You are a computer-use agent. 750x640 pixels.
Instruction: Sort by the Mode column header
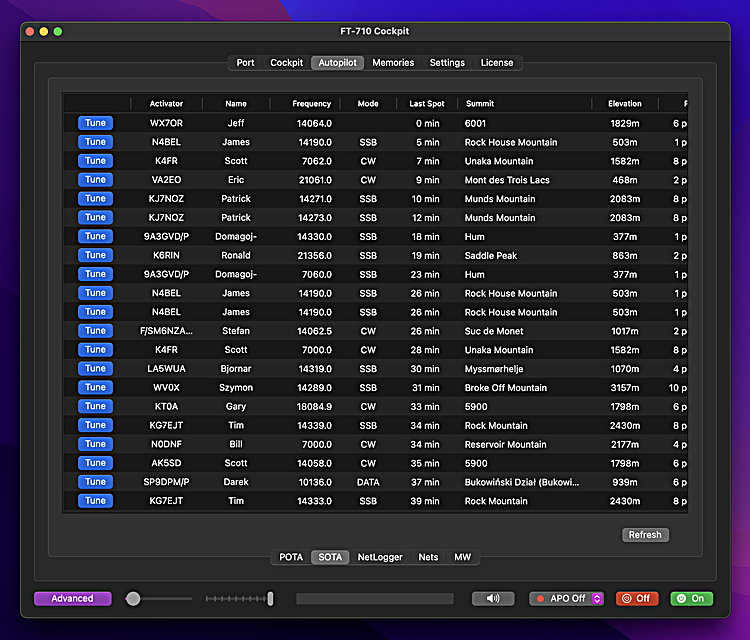[x=368, y=103]
